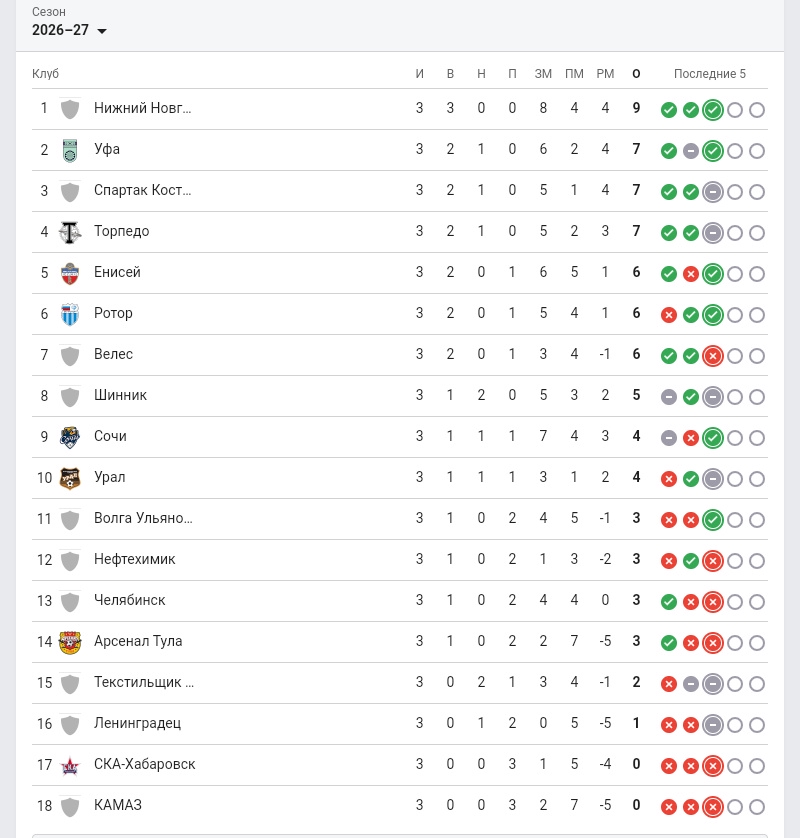Click the О points column header
800x838 pixels.
[x=636, y=74]
